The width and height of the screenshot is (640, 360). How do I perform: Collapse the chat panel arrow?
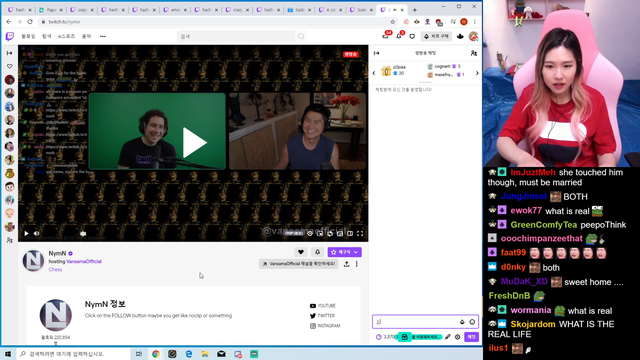pyautogui.click(x=376, y=53)
